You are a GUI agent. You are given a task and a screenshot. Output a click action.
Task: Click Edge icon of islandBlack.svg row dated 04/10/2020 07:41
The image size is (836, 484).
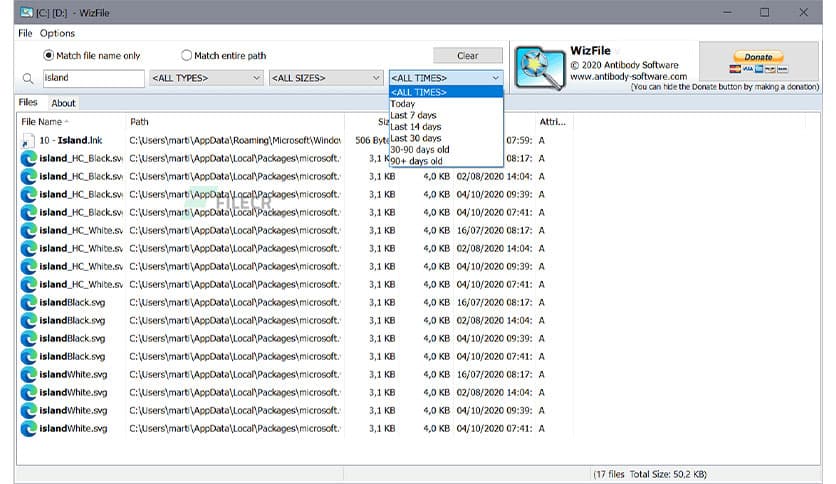pyautogui.click(x=28, y=357)
